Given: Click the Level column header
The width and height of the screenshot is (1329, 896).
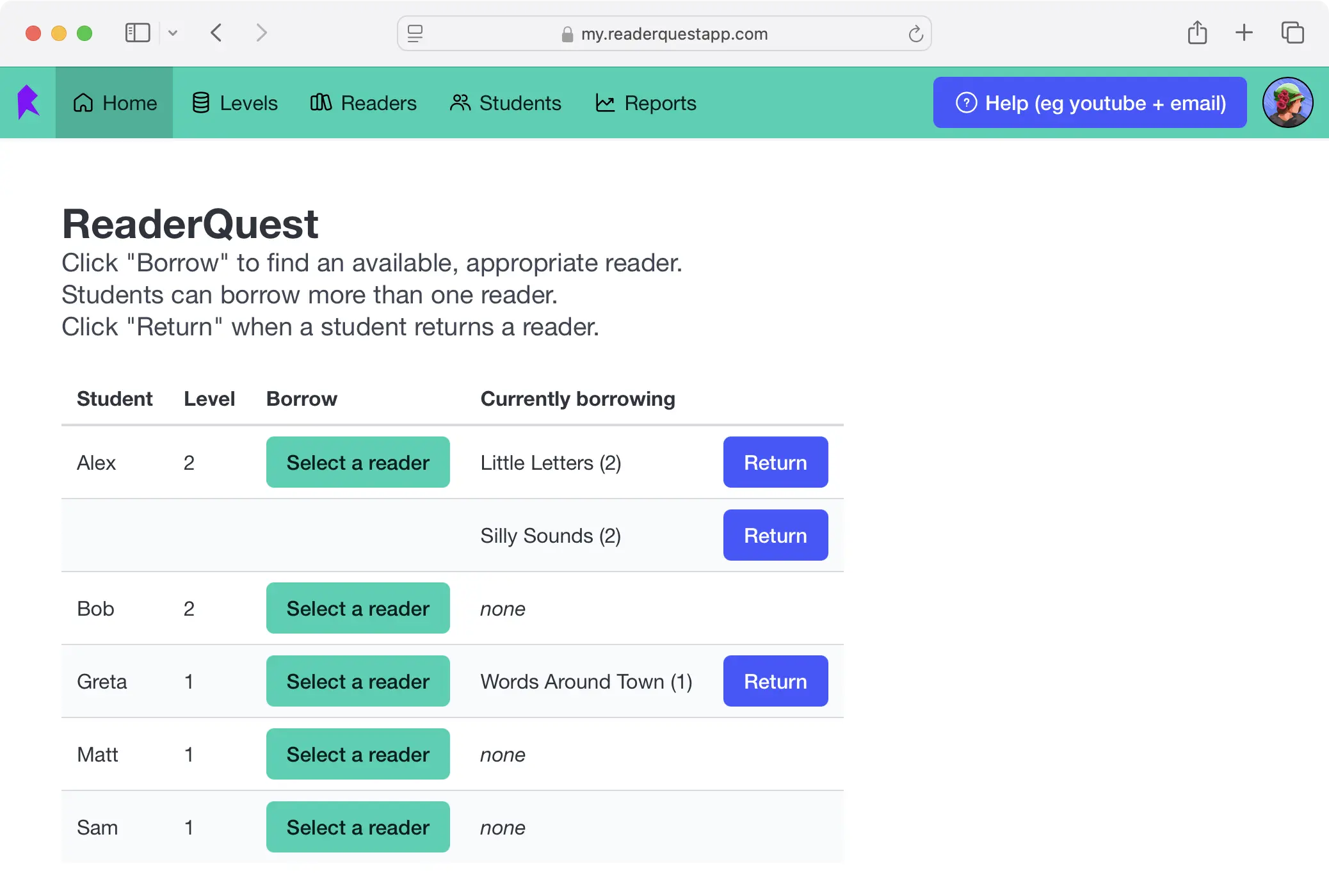Looking at the screenshot, I should click(209, 399).
